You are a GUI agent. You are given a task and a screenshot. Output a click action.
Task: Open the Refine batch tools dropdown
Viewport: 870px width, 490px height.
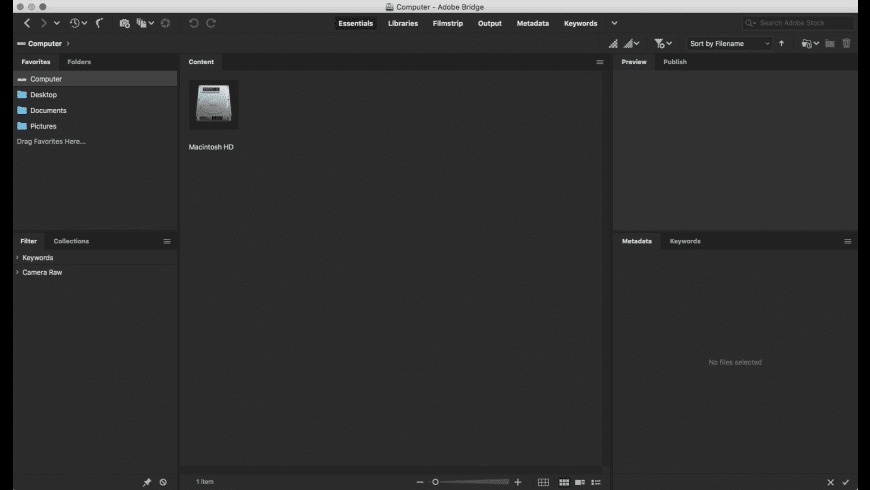[145, 23]
